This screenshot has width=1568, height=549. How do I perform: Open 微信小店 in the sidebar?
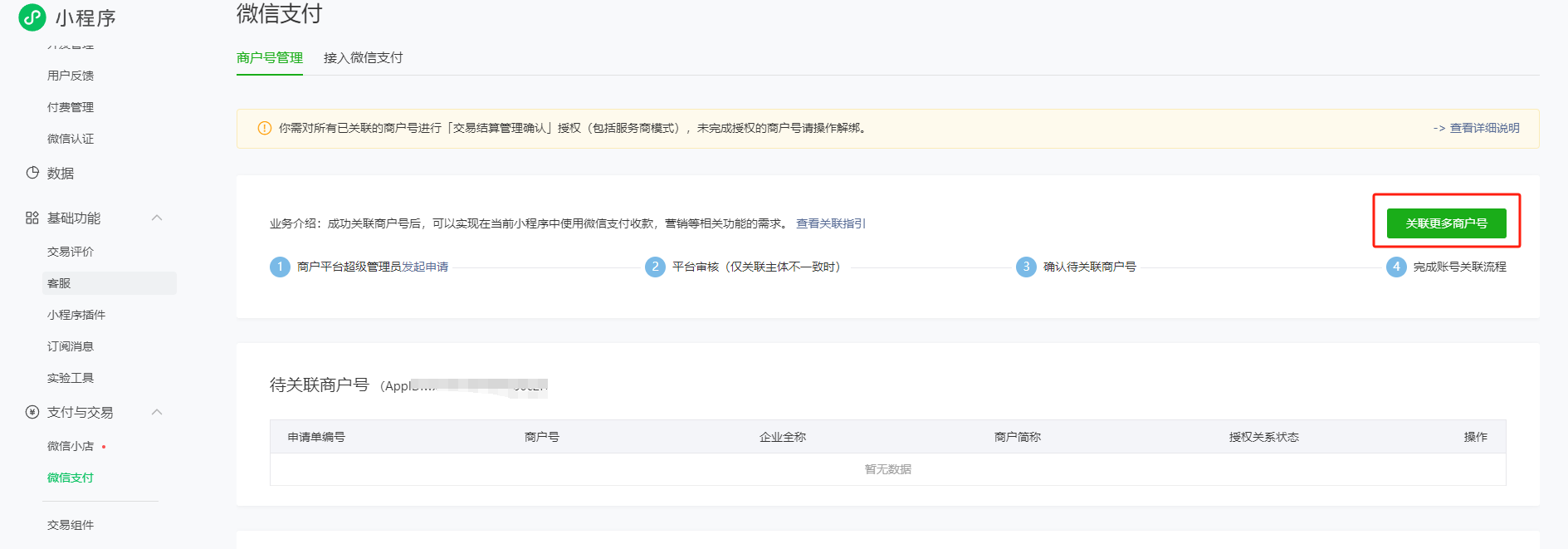coord(71,446)
